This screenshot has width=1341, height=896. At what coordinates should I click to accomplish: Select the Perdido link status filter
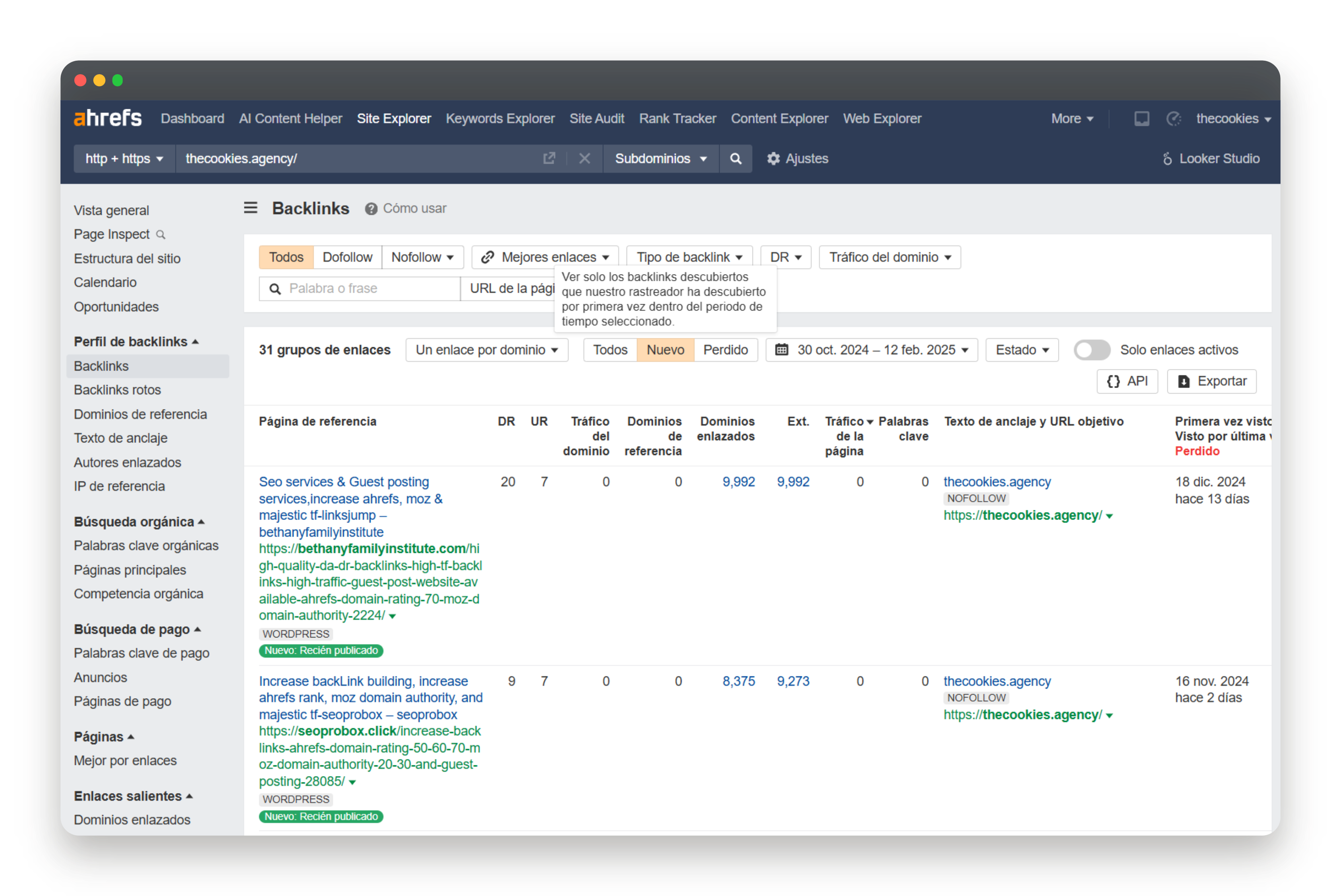click(x=726, y=350)
